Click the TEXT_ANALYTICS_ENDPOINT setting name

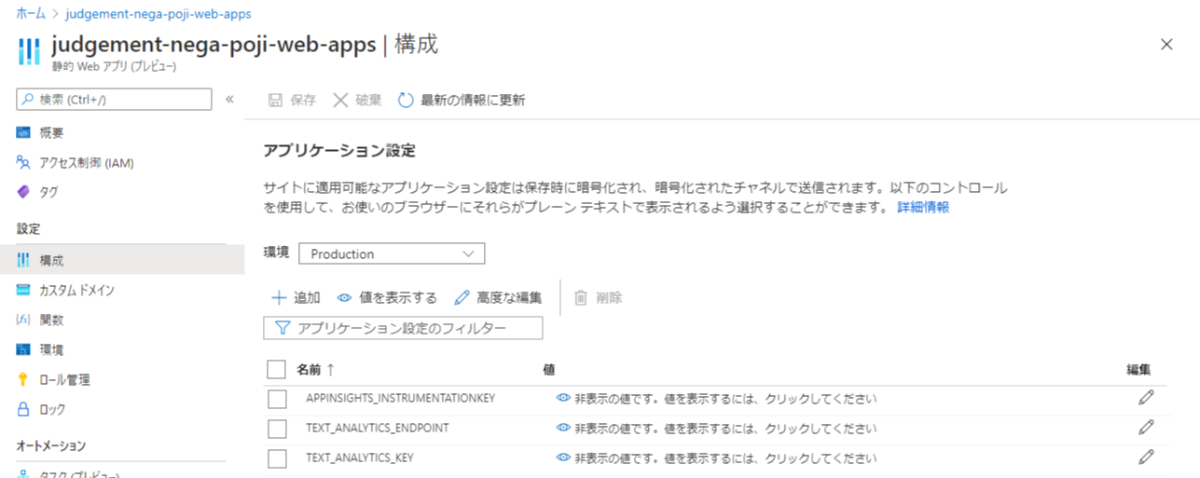pyautogui.click(x=377, y=428)
